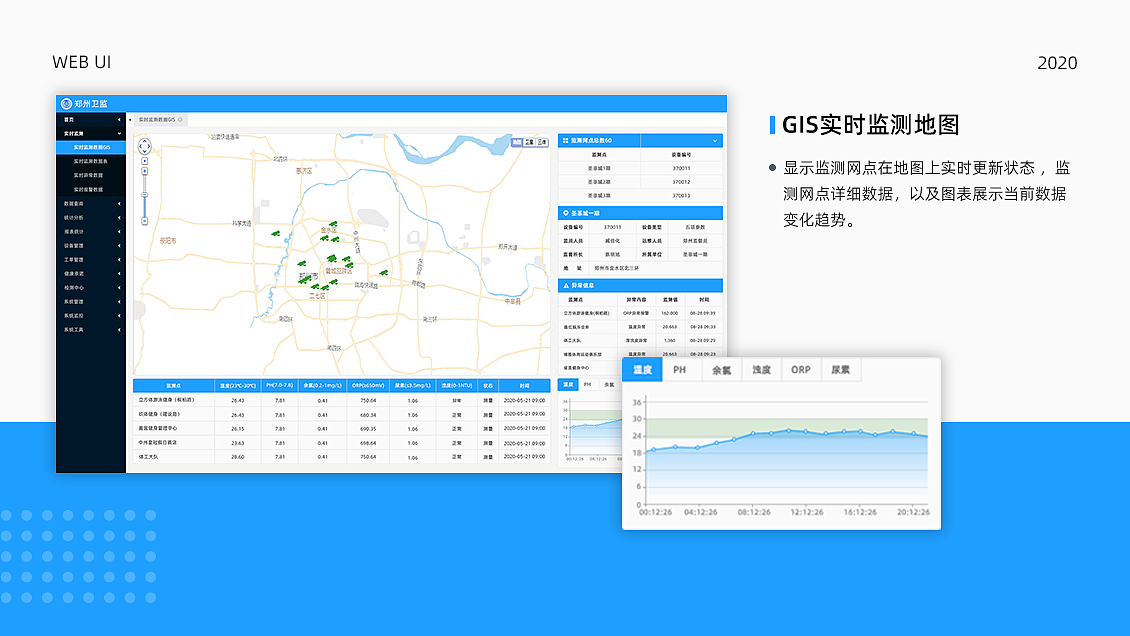The width and height of the screenshot is (1130, 636).
Task: Click the 监测点 header in the bottom data table
Action: click(x=174, y=386)
